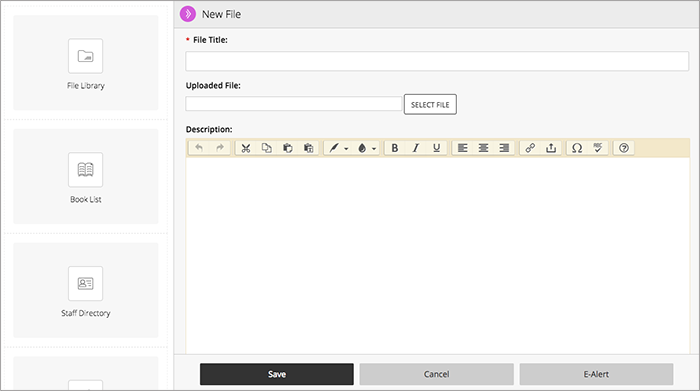The height and width of the screenshot is (391, 700).
Task: Cancel the new file dialog
Action: [437, 374]
